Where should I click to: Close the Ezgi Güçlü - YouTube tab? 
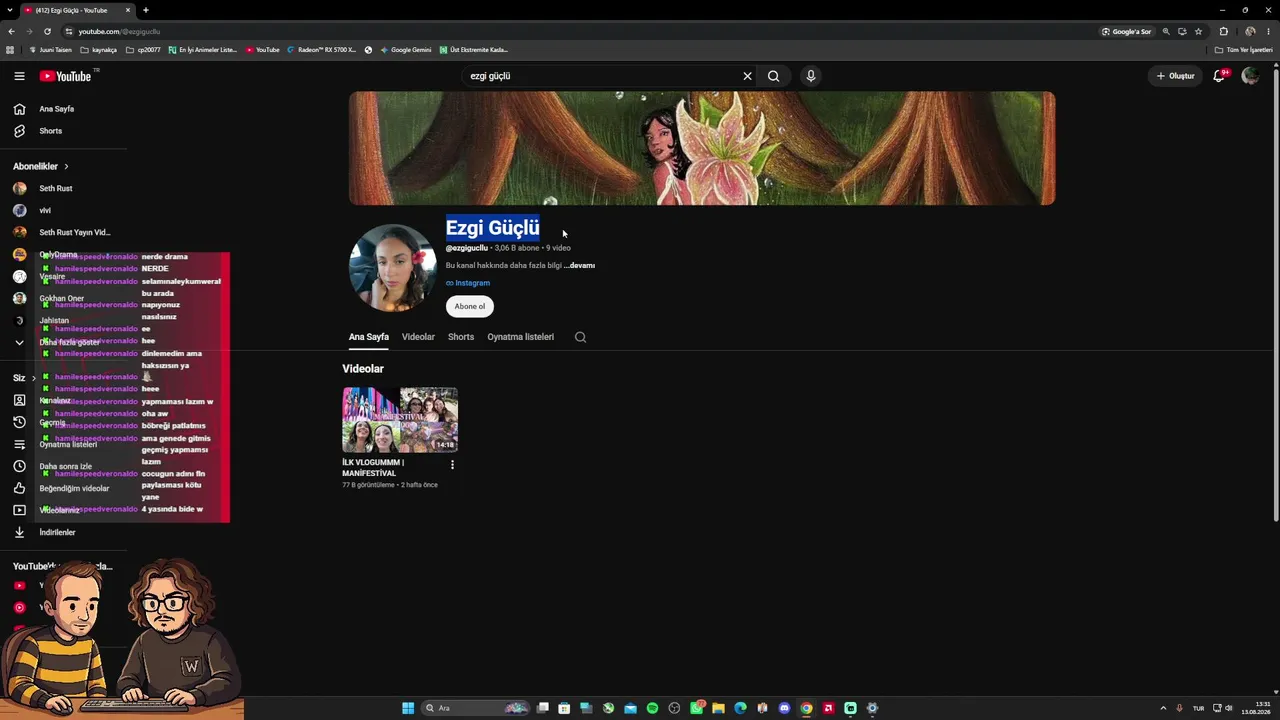point(128,10)
